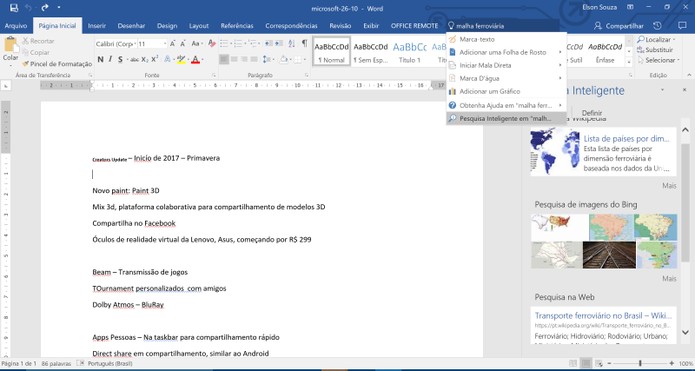Click the bullet list icon
Screen dimensions: 695x371
(225, 43)
